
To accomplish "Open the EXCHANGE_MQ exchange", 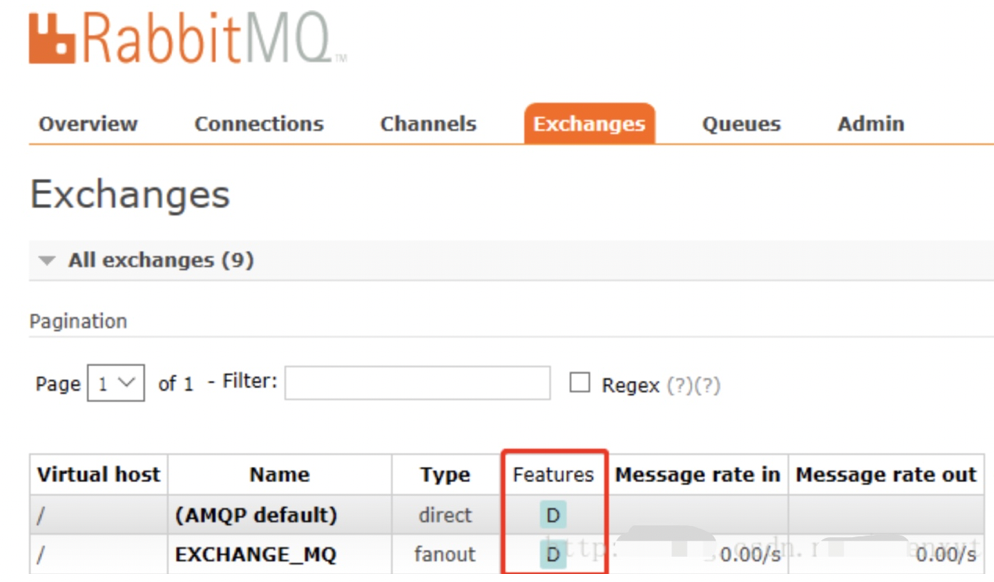I will point(256,554).
